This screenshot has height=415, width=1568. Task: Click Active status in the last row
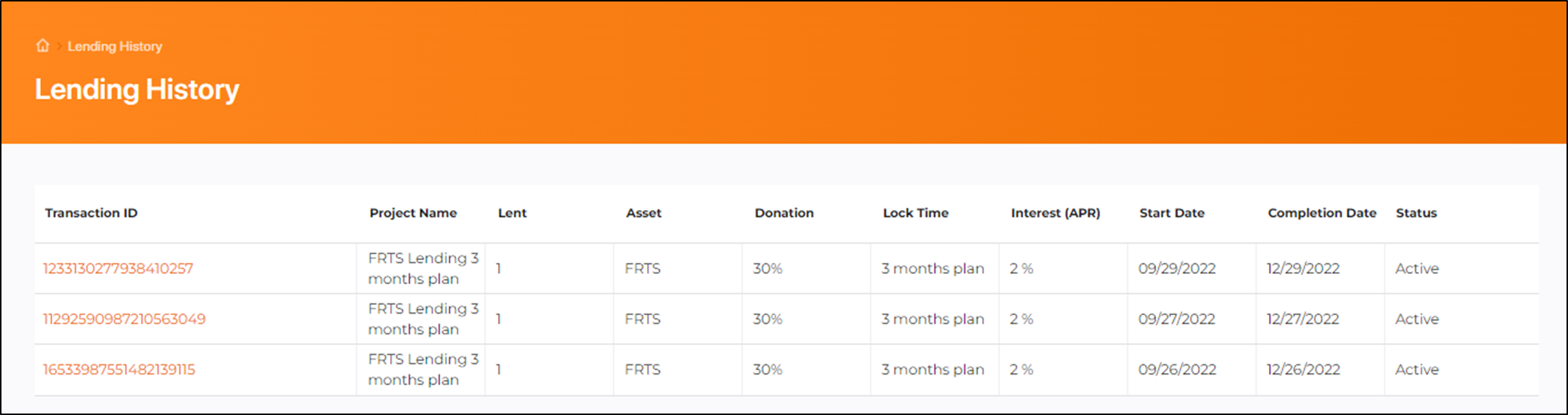pyautogui.click(x=1417, y=369)
